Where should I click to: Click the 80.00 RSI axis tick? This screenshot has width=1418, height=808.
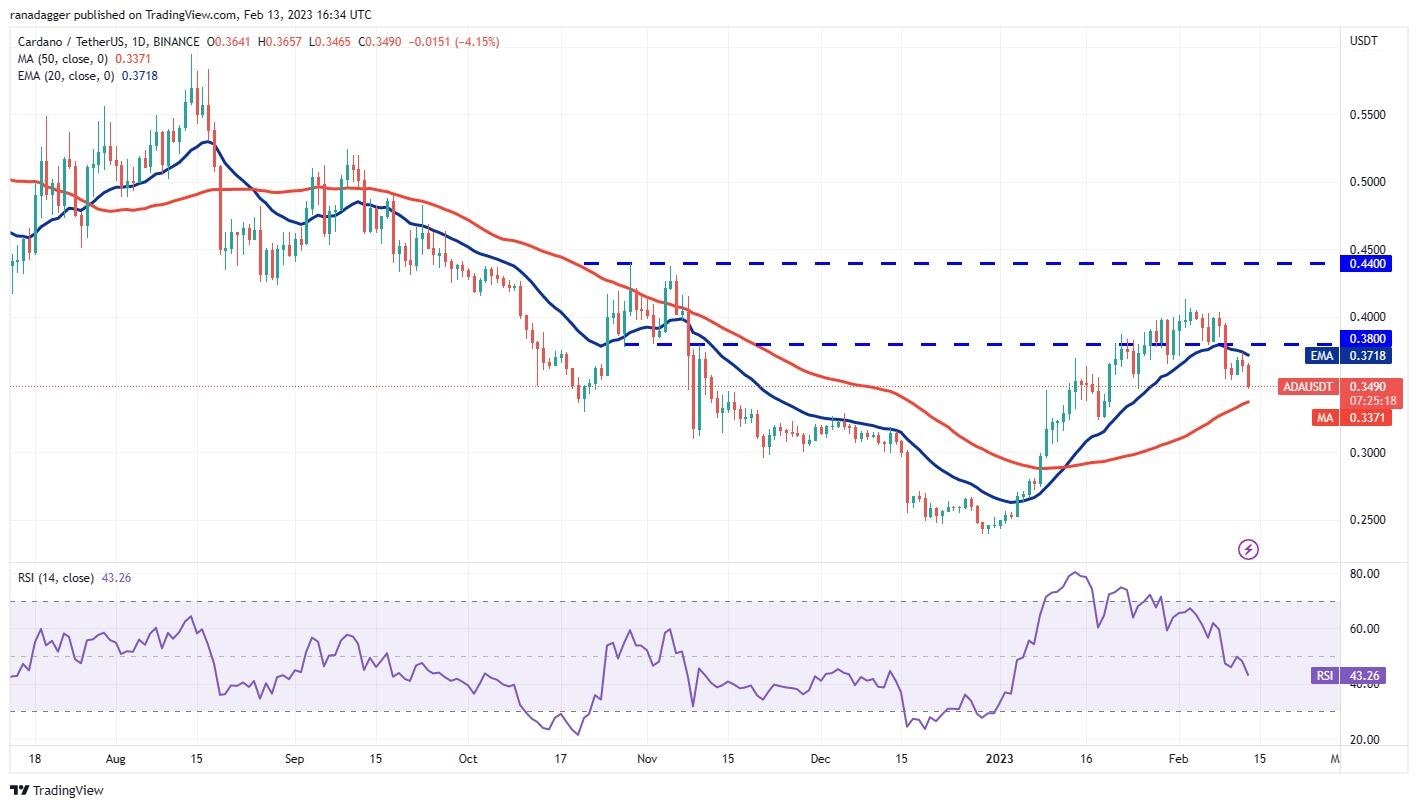[x=1366, y=574]
